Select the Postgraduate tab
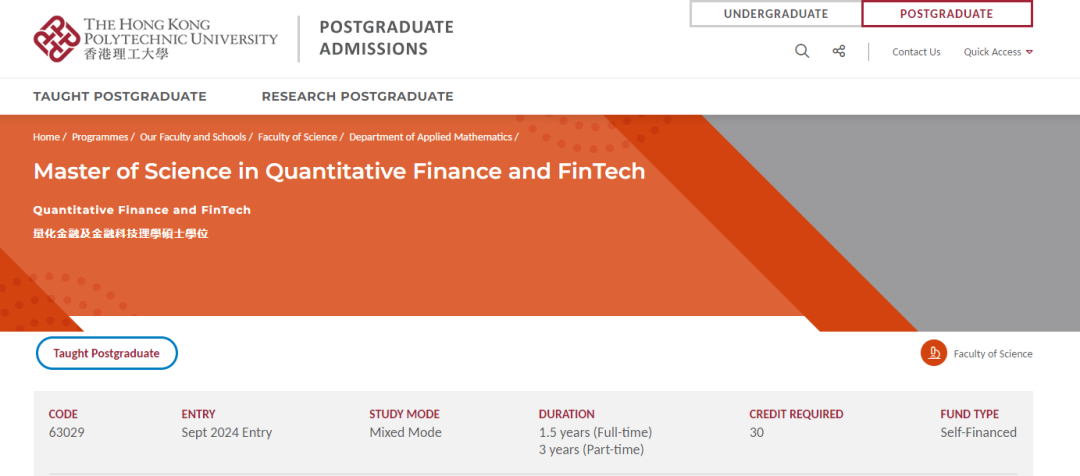Screen dimensions: 1080x476 946,14
